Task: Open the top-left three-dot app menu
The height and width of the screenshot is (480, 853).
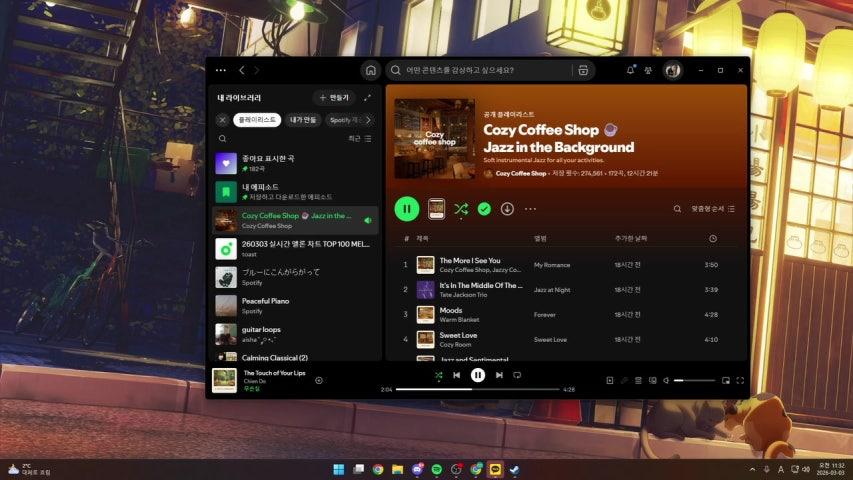Action: (x=219, y=70)
